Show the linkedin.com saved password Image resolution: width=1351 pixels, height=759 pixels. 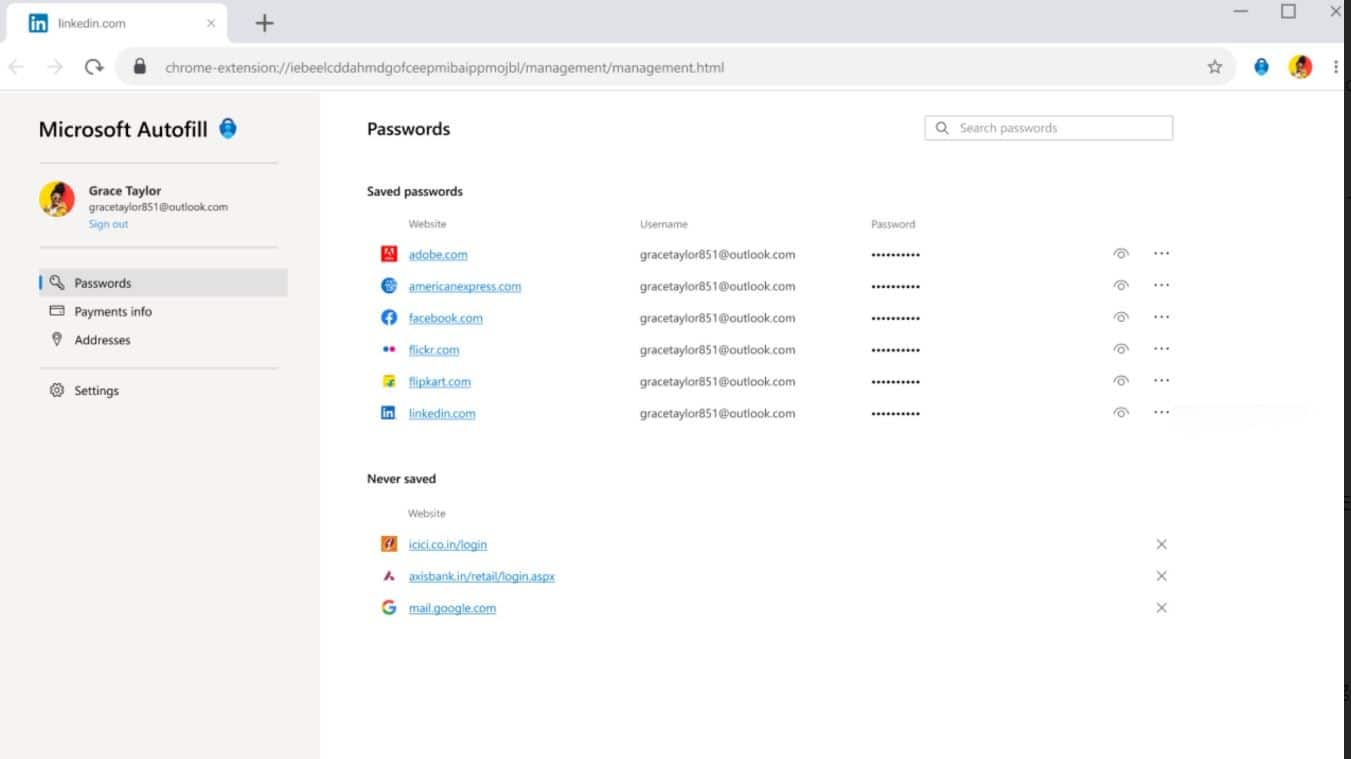tap(1121, 413)
